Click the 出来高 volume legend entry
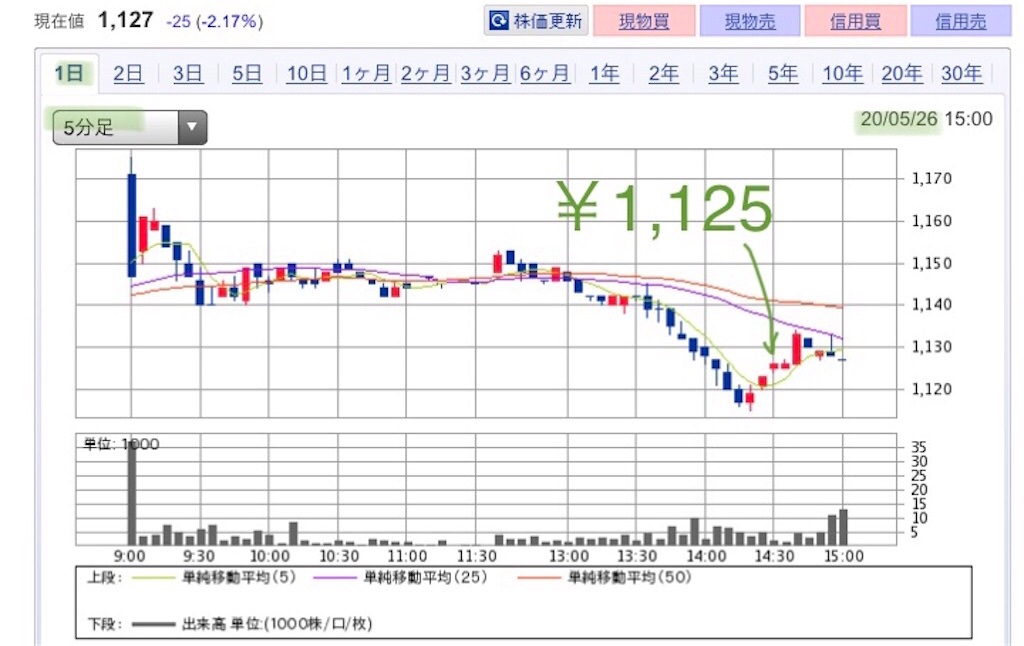The height and width of the screenshot is (646, 1024). click(251, 624)
